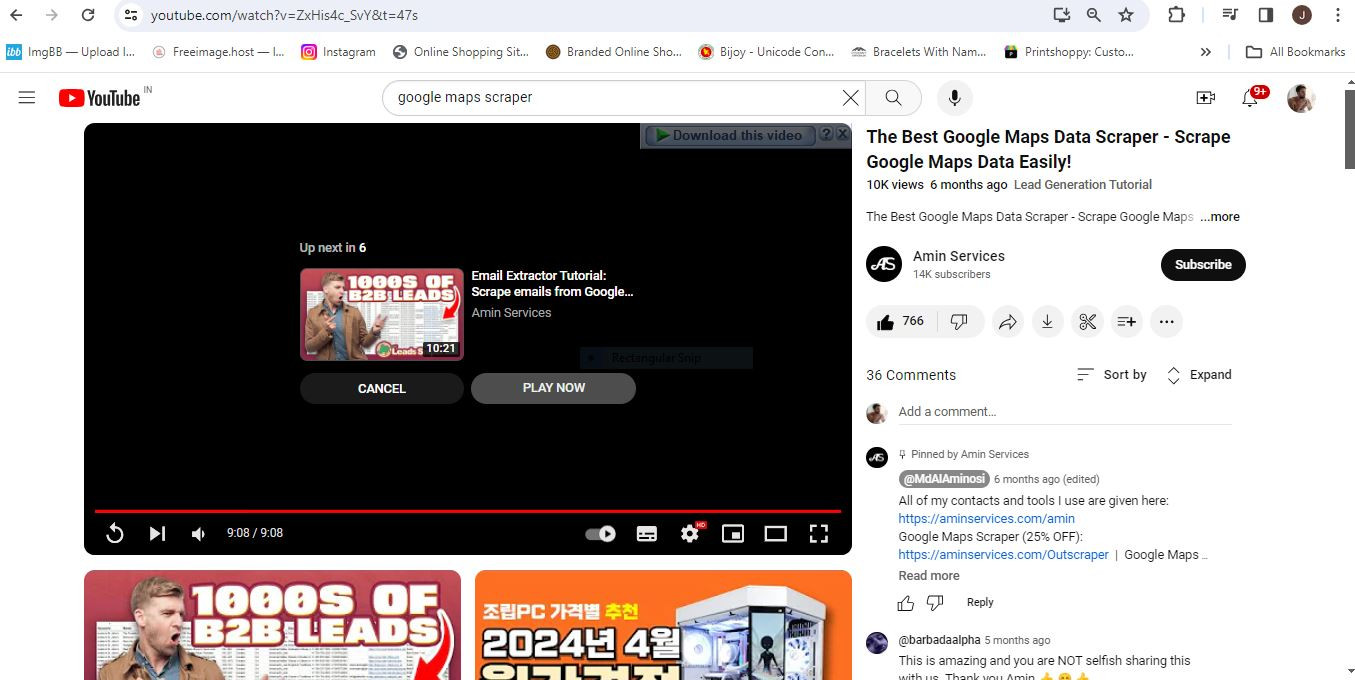The height and width of the screenshot is (680, 1355).
Task: Subscribe to Amin Services
Action: pyautogui.click(x=1203, y=265)
